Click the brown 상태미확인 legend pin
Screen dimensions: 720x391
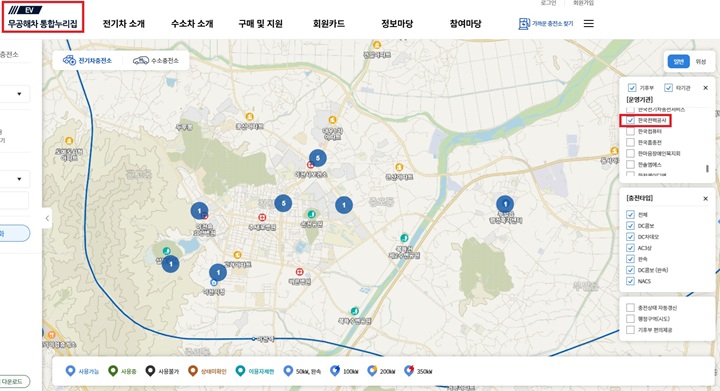pyautogui.click(x=193, y=371)
